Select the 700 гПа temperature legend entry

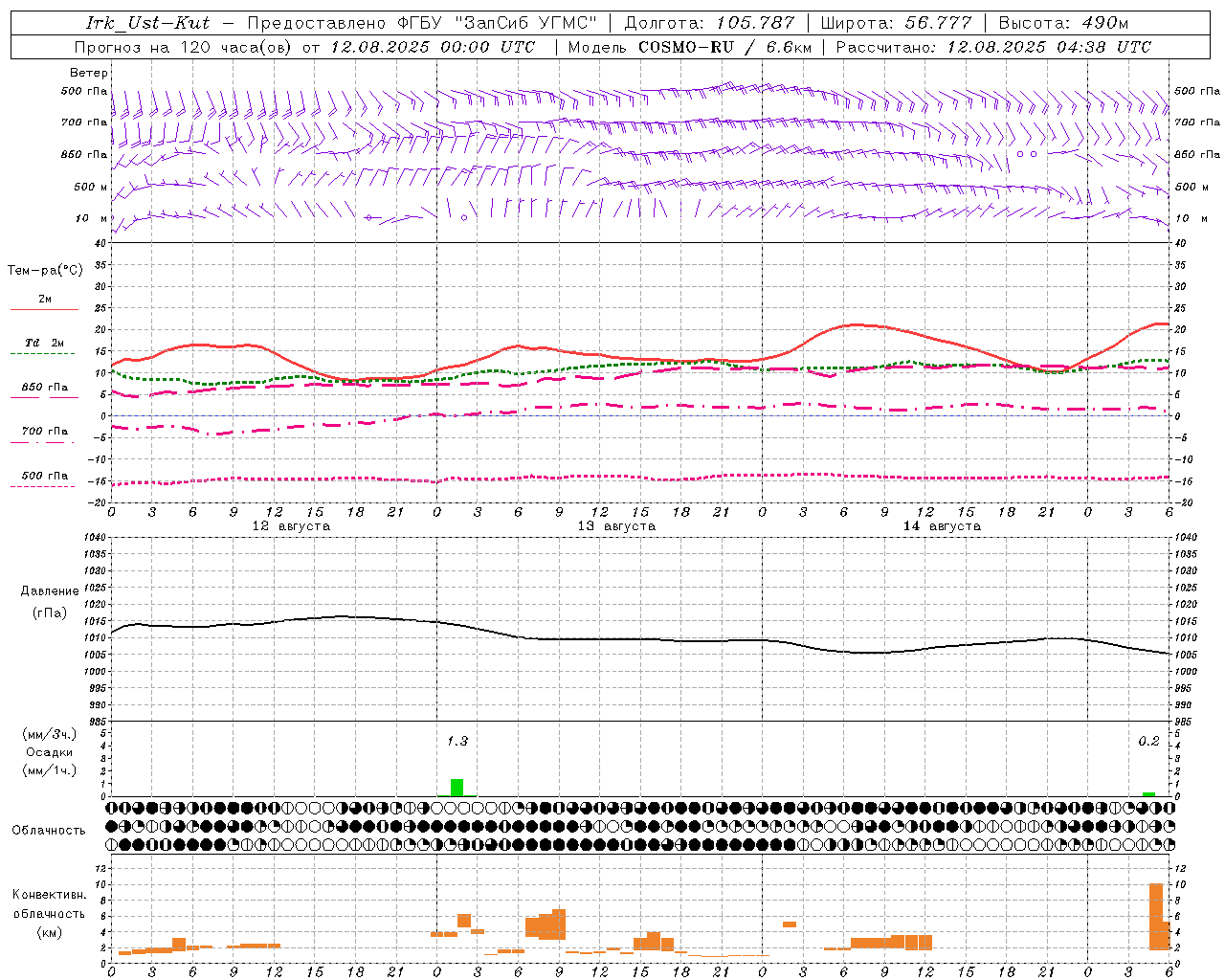point(45,432)
